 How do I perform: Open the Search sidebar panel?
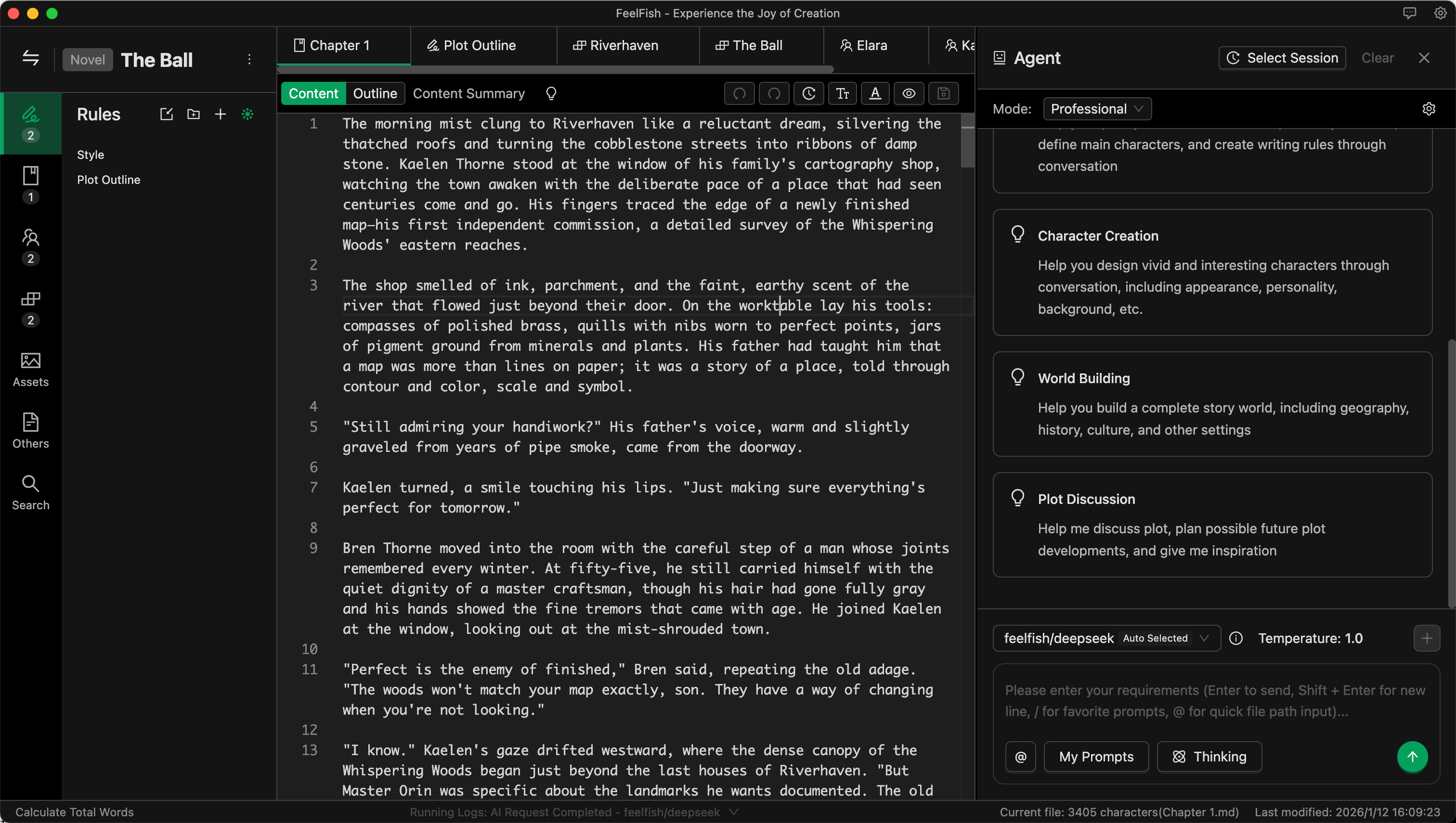pyautogui.click(x=30, y=492)
